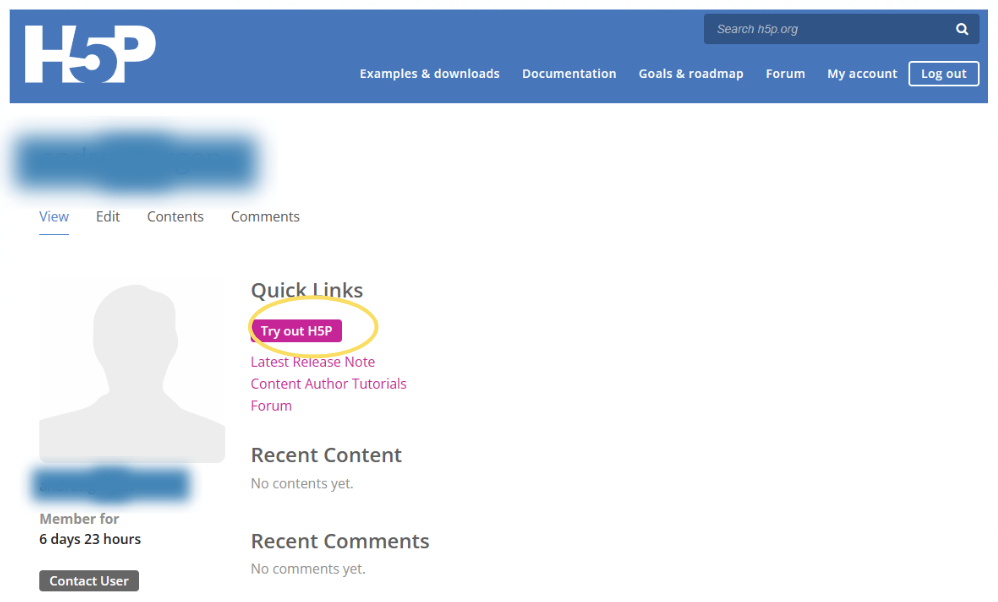998x602 pixels.
Task: Click the profile avatar placeholder image
Action: 132,370
